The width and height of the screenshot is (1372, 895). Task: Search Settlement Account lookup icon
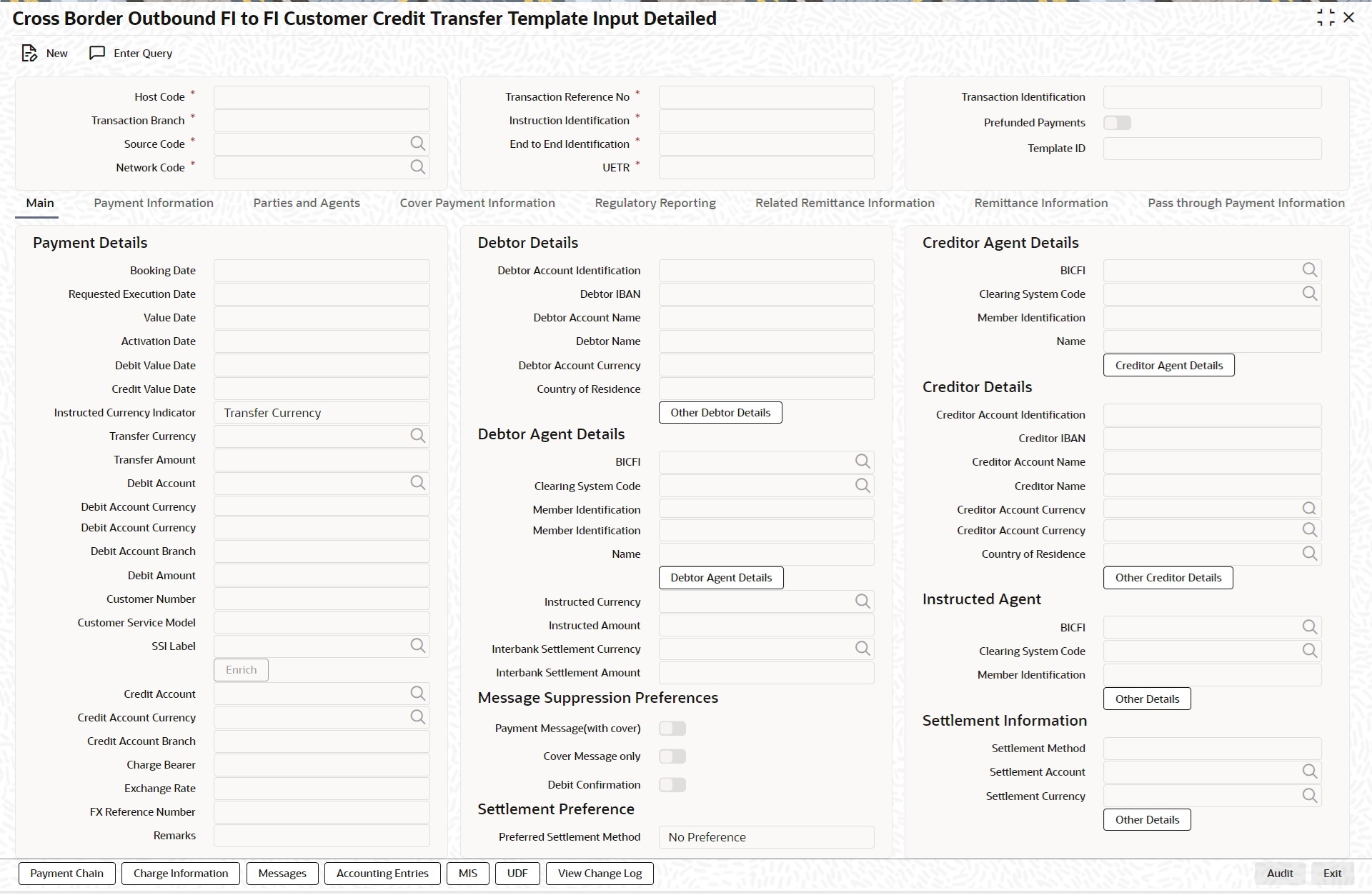[1309, 772]
